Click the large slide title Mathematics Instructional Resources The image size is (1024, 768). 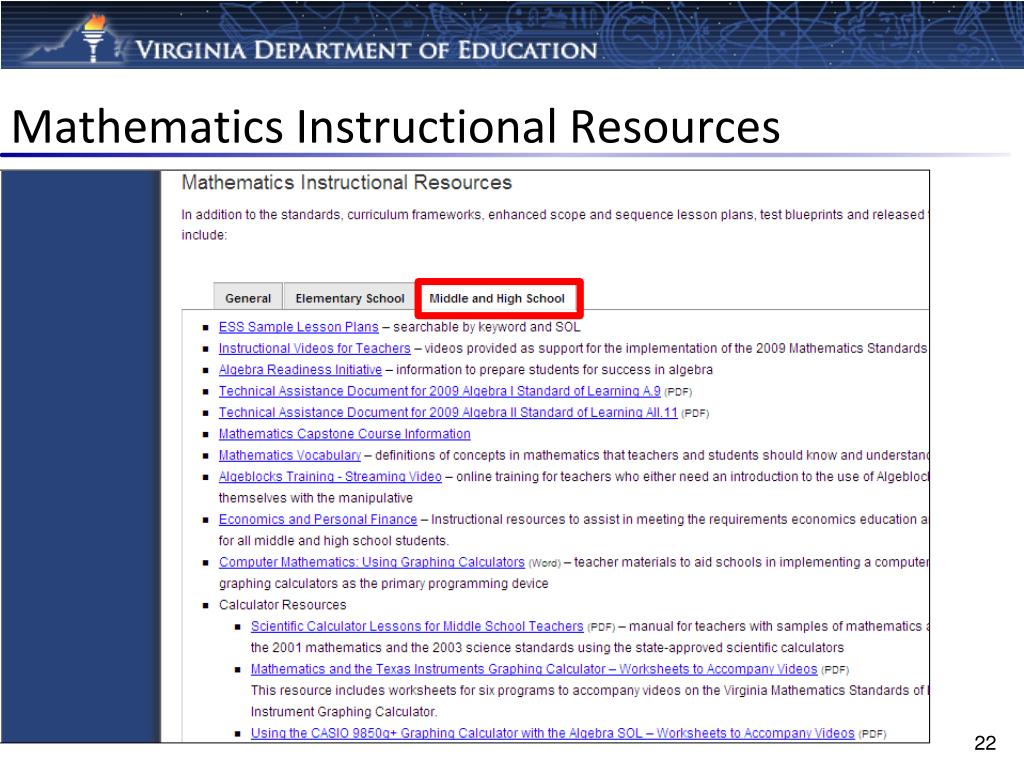[396, 126]
